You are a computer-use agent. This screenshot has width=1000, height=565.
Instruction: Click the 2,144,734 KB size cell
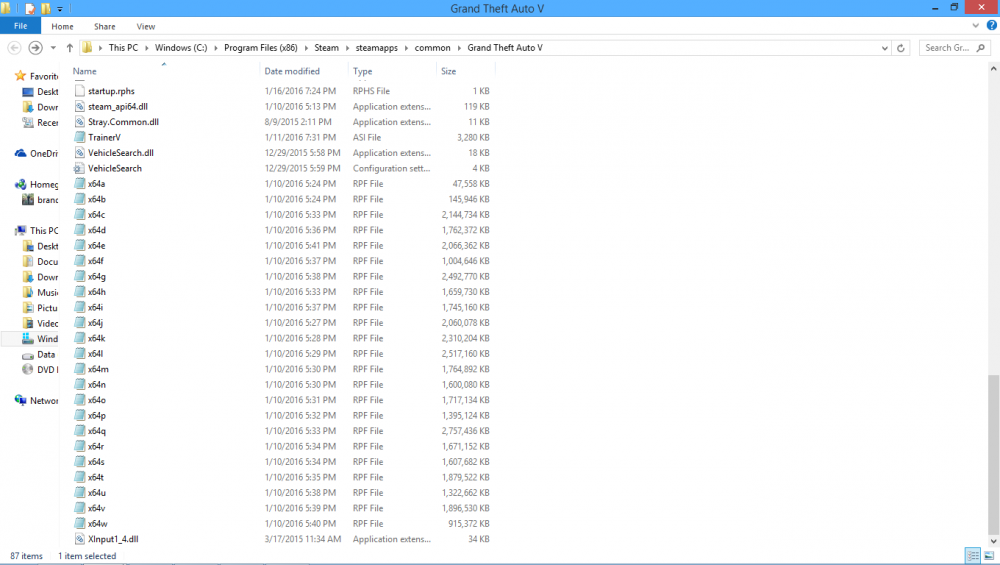coord(466,215)
